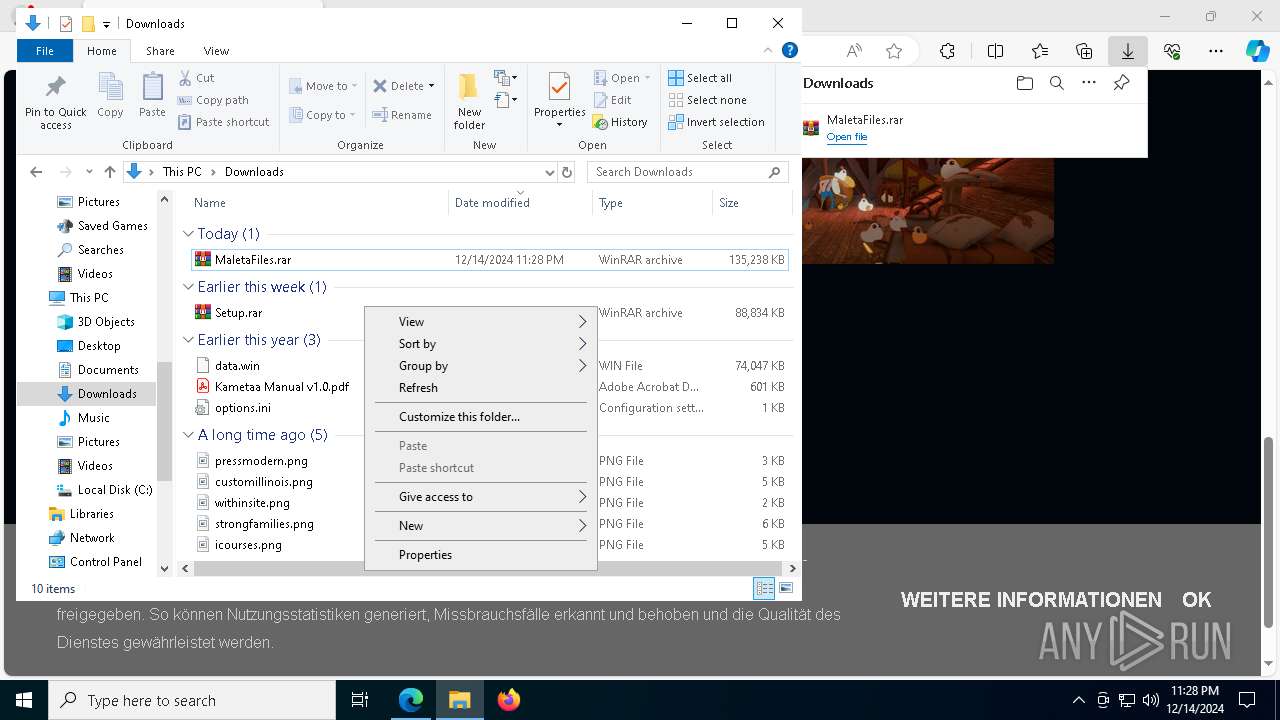
Task: Open Windows Start menu
Action: pos(24,700)
